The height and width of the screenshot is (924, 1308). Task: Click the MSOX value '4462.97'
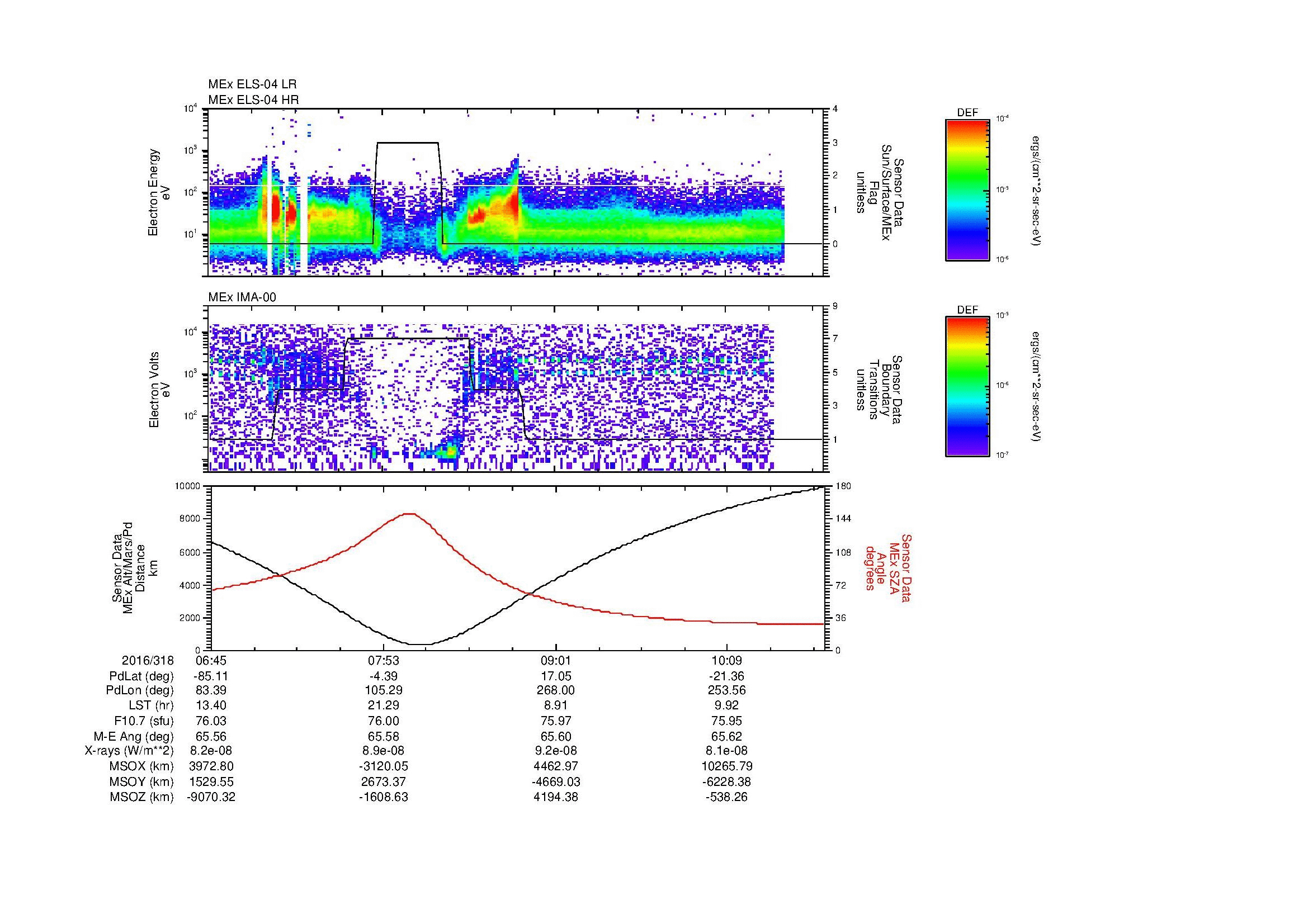(x=555, y=766)
